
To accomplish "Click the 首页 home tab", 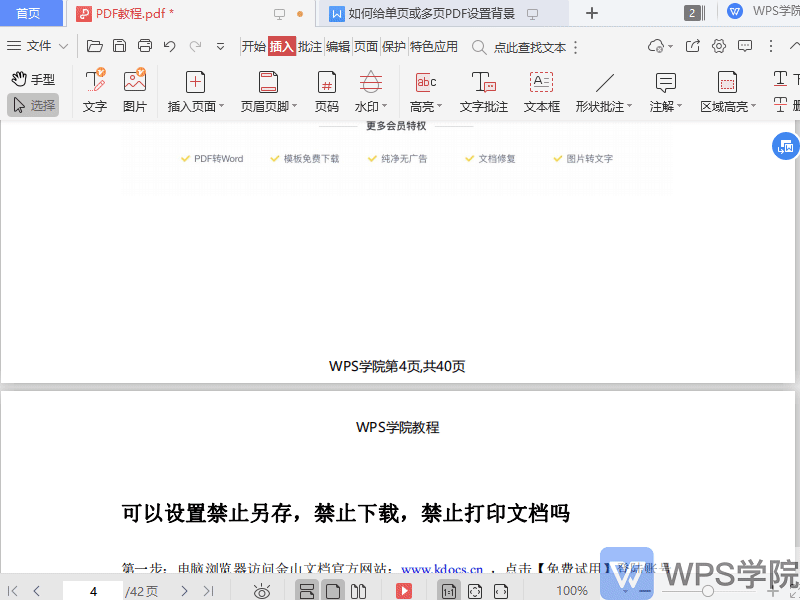I will (x=30, y=13).
